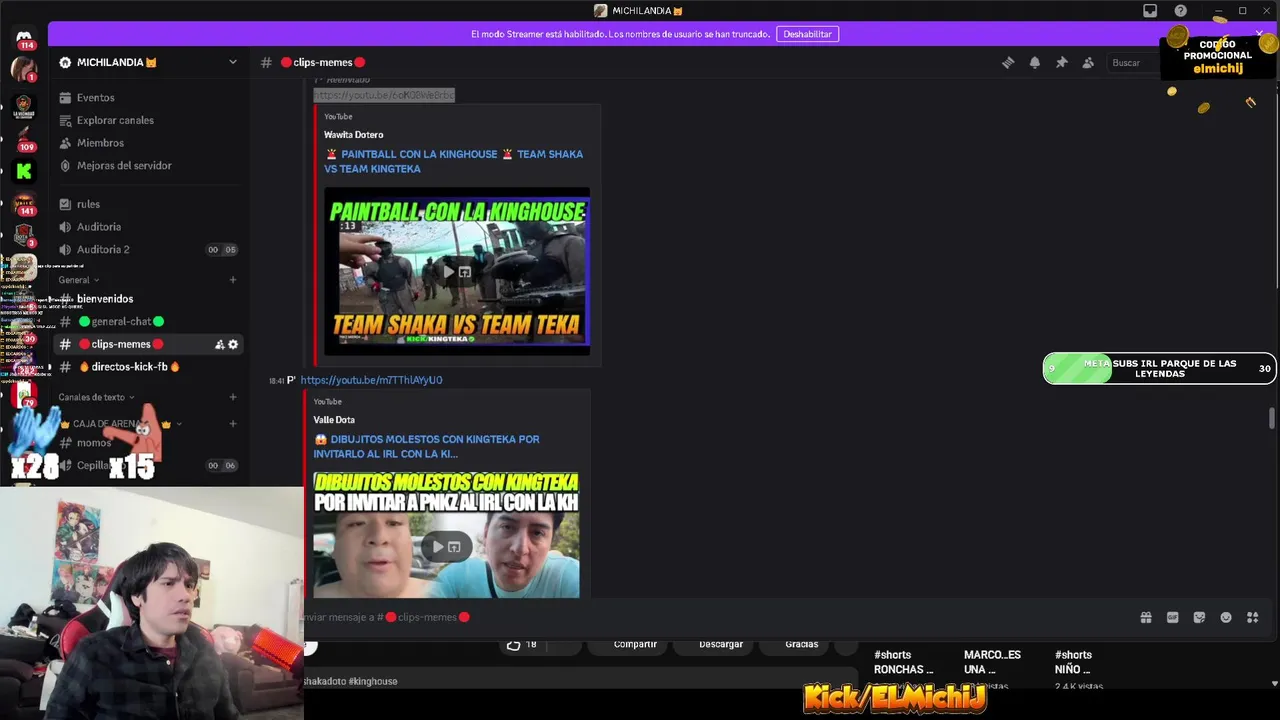The width and height of the screenshot is (1280, 720).
Task: Collapse the CAJA DE ARENA category
Action: (x=120, y=424)
